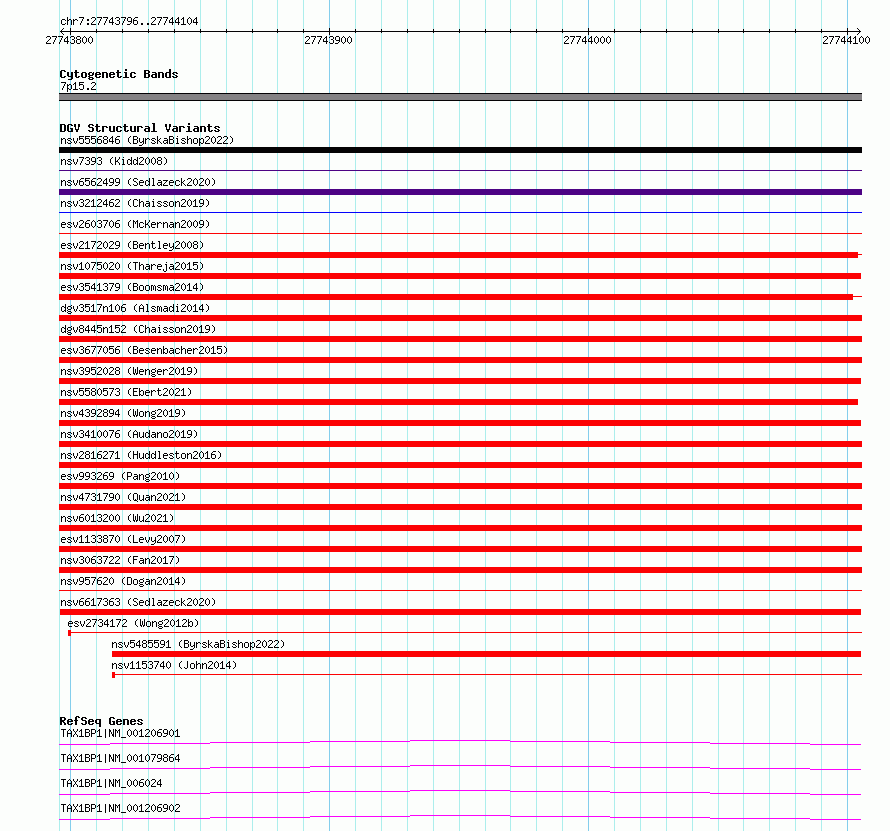The image size is (890, 831).
Task: Select nsv957620 (Dogan2014) label
Action: (x=123, y=581)
